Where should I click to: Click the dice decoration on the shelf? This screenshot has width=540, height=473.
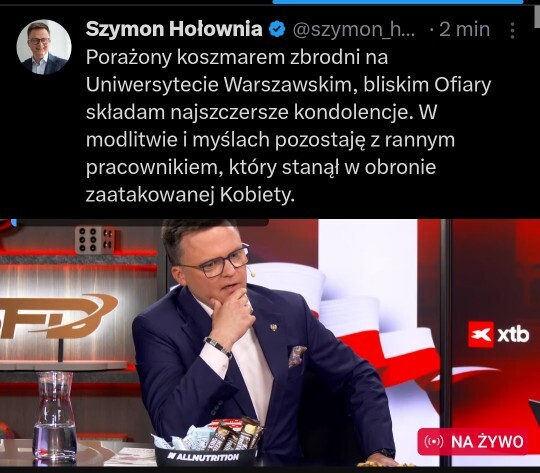[x=95, y=239]
